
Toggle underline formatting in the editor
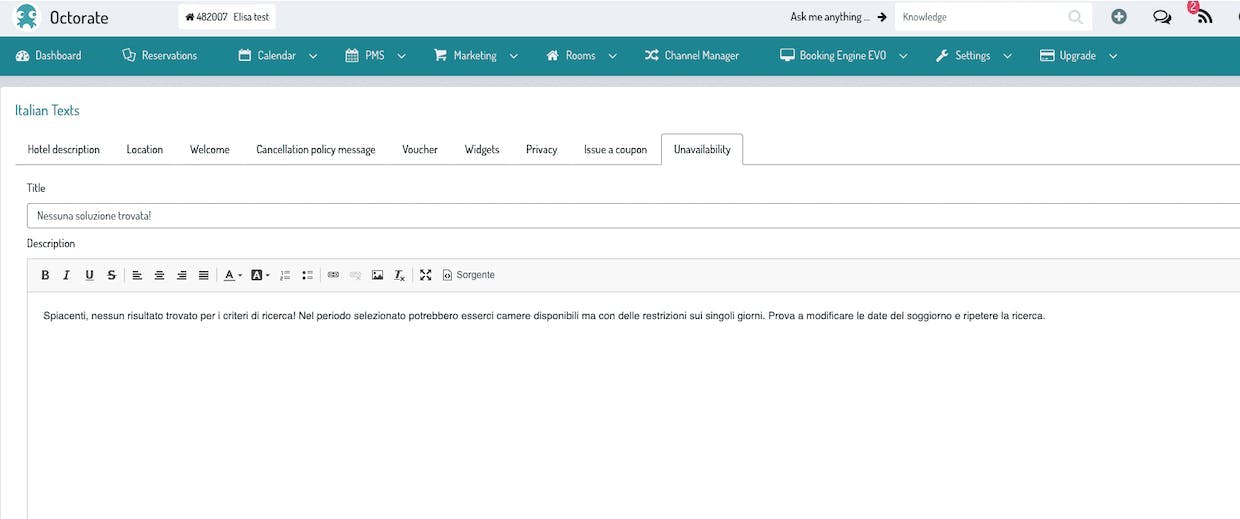pos(89,275)
